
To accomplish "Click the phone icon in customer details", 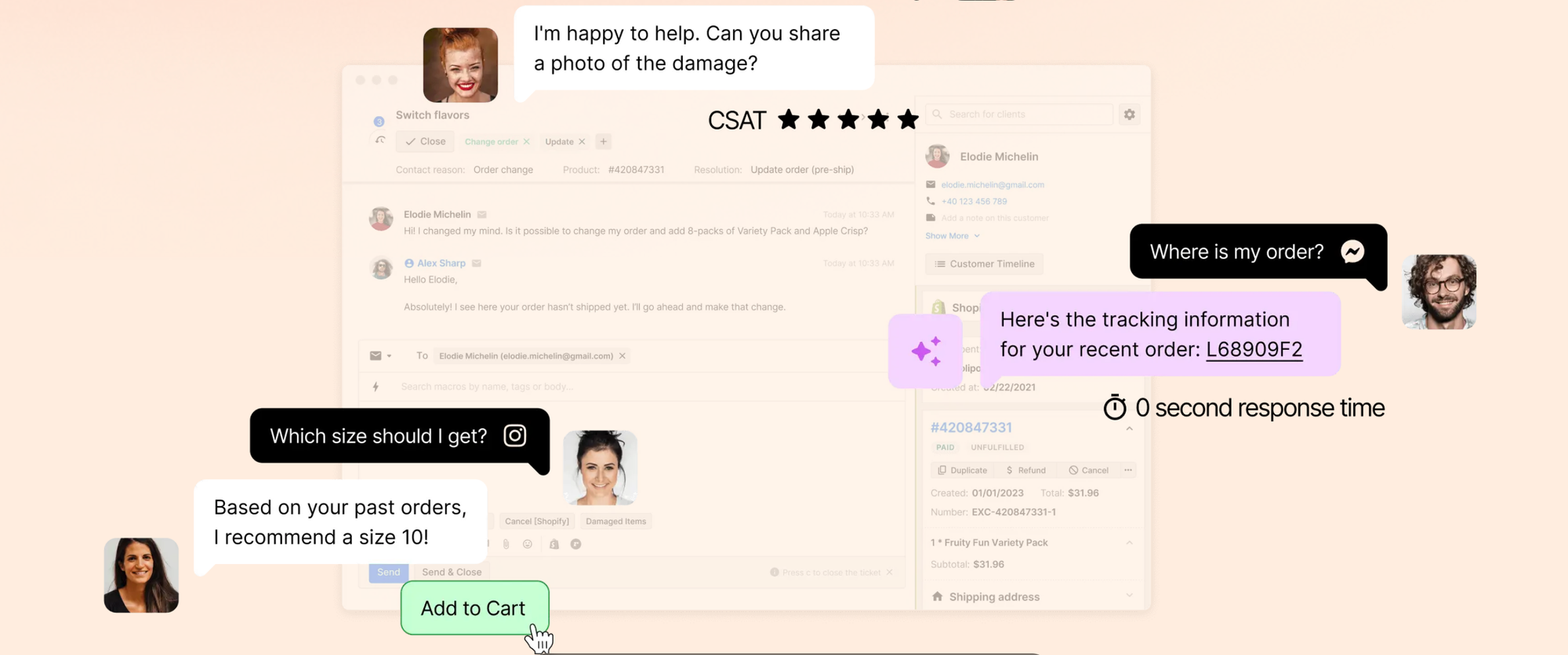I will (x=931, y=202).
